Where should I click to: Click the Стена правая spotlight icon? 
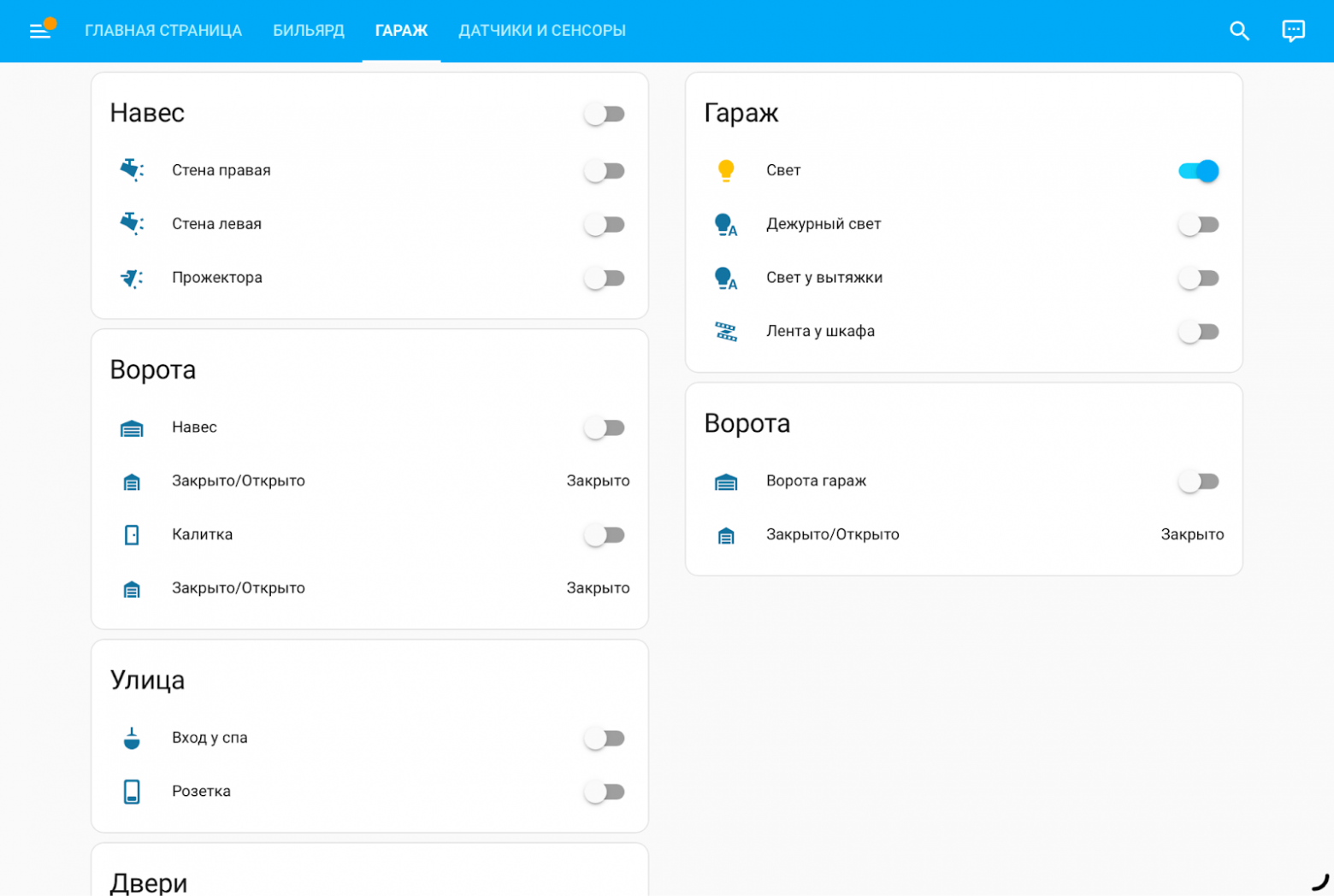[132, 171]
